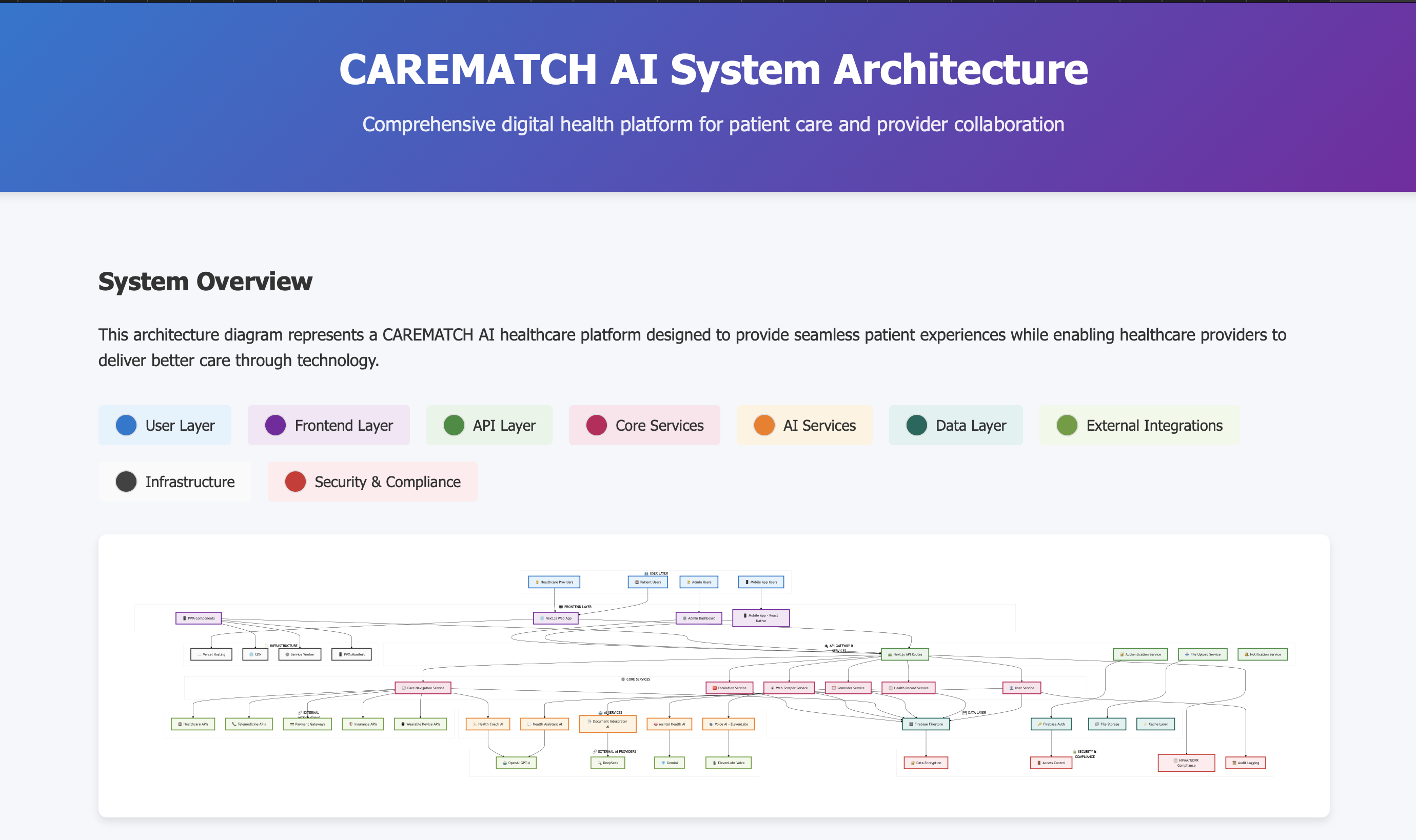The height and width of the screenshot is (840, 1416).
Task: Click the blue User Layer legend circle
Action: pos(126,425)
